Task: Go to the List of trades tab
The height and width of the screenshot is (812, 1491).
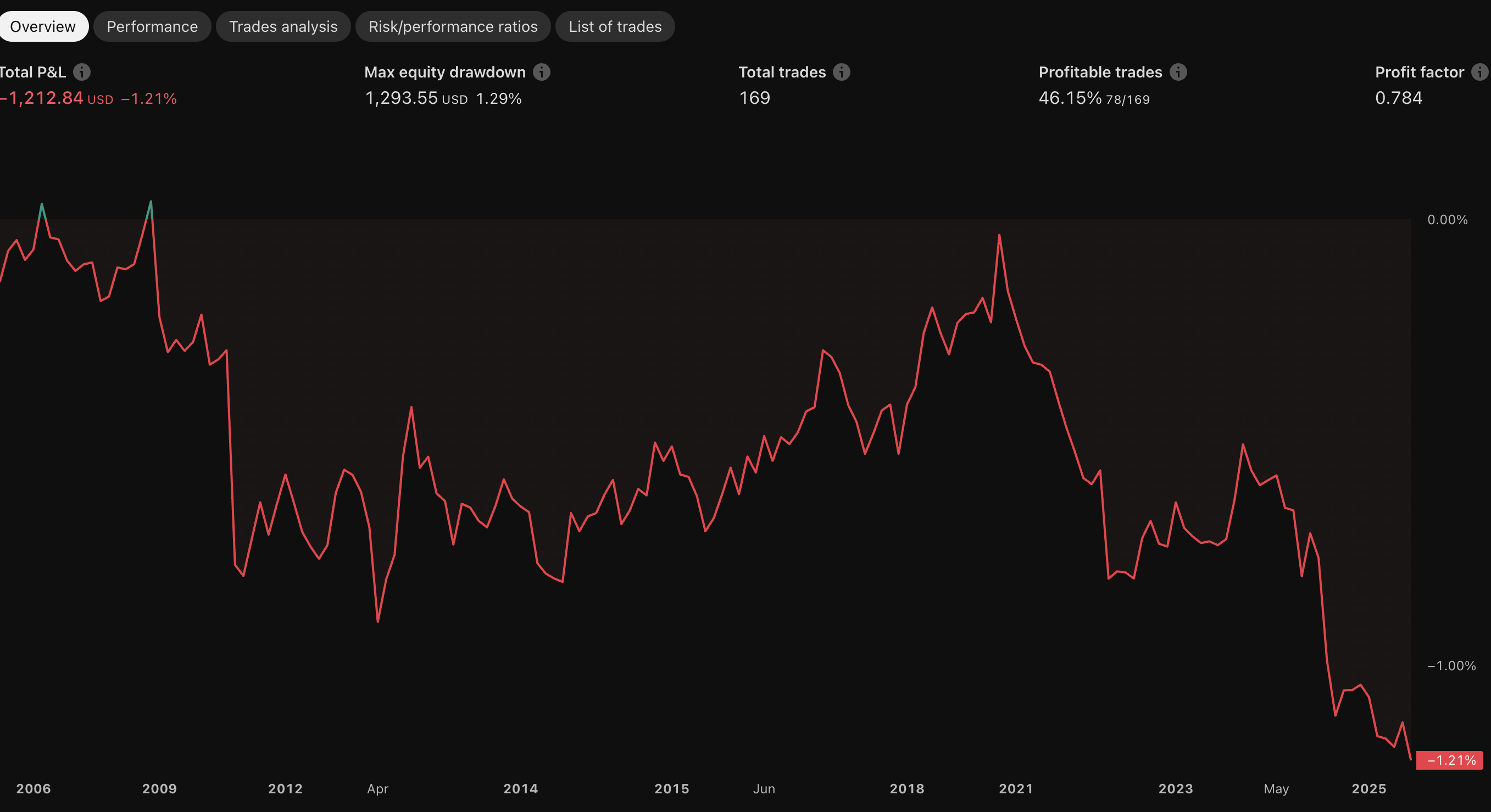Action: [615, 26]
